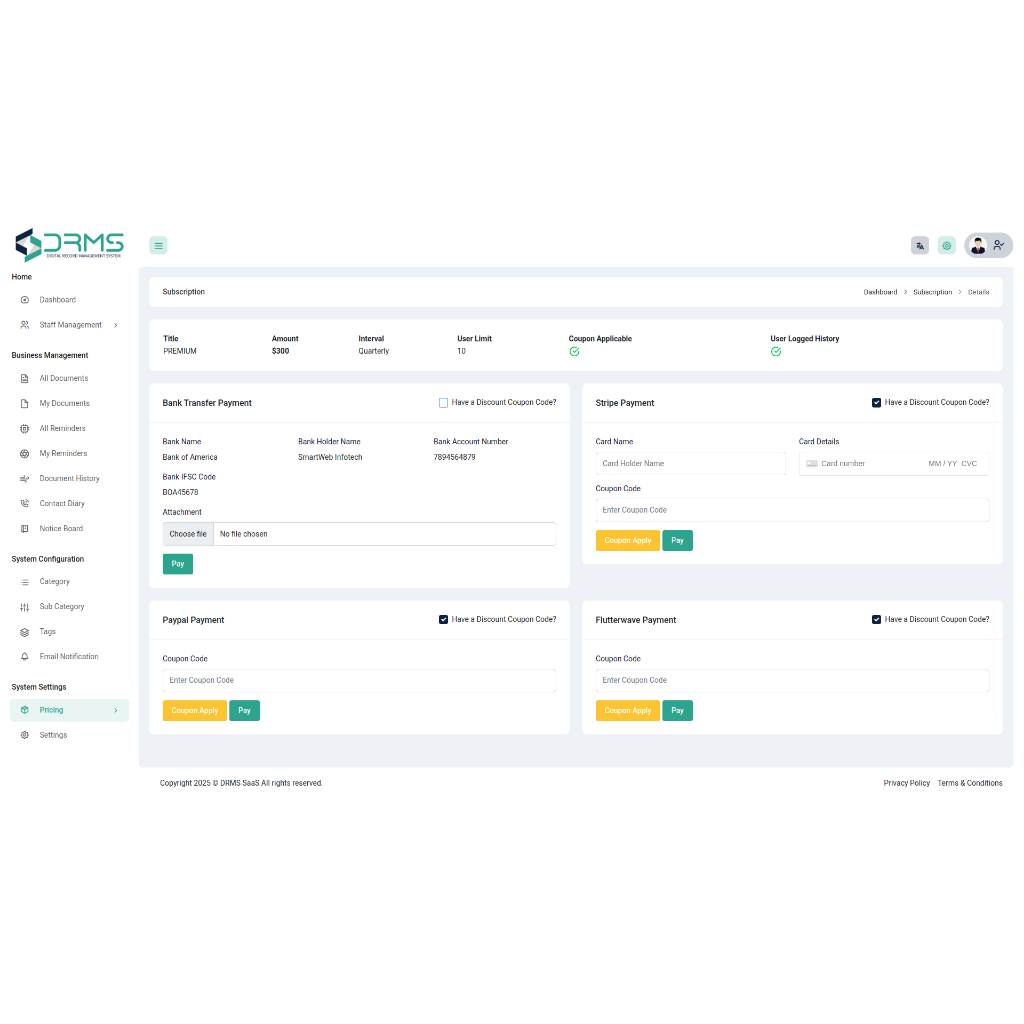Click the DRMS logo
Screen dimensions: 1024x1024
coord(69,245)
